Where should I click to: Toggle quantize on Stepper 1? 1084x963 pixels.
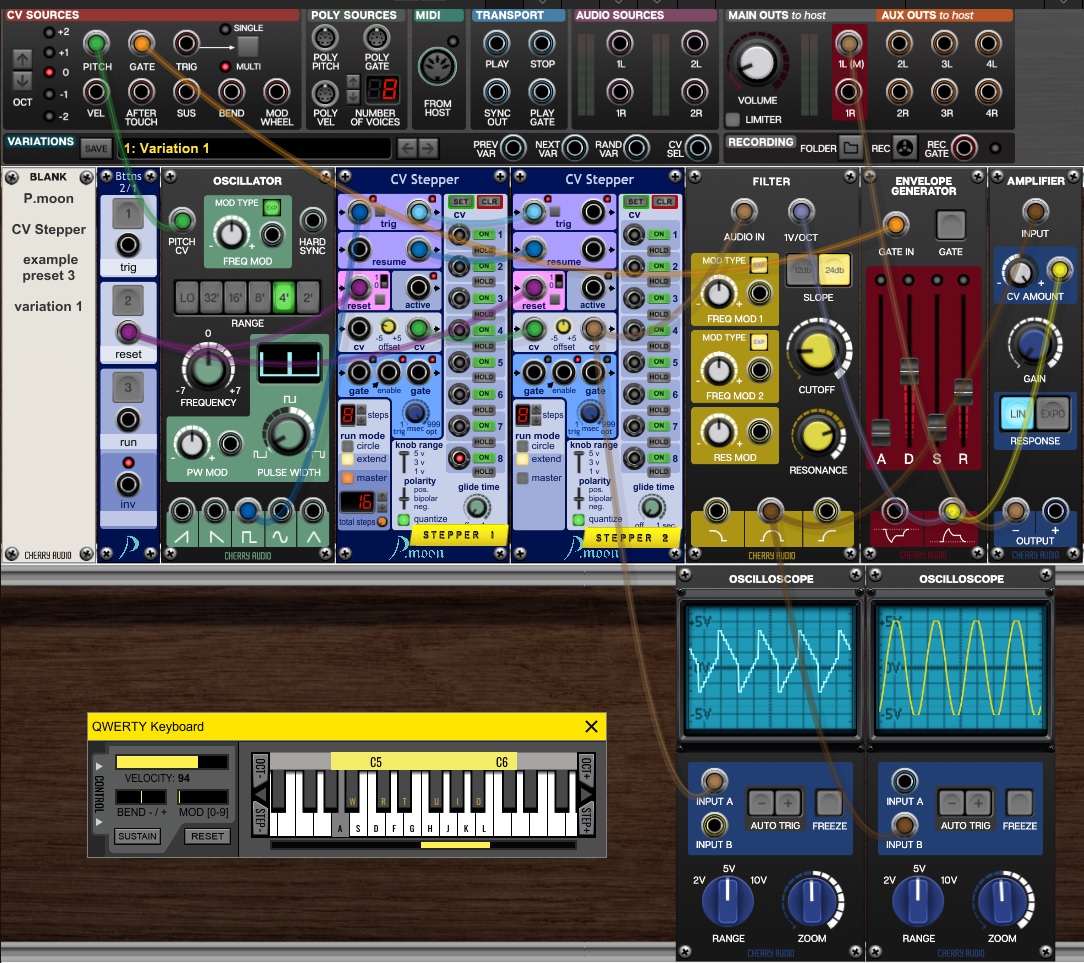[x=403, y=520]
